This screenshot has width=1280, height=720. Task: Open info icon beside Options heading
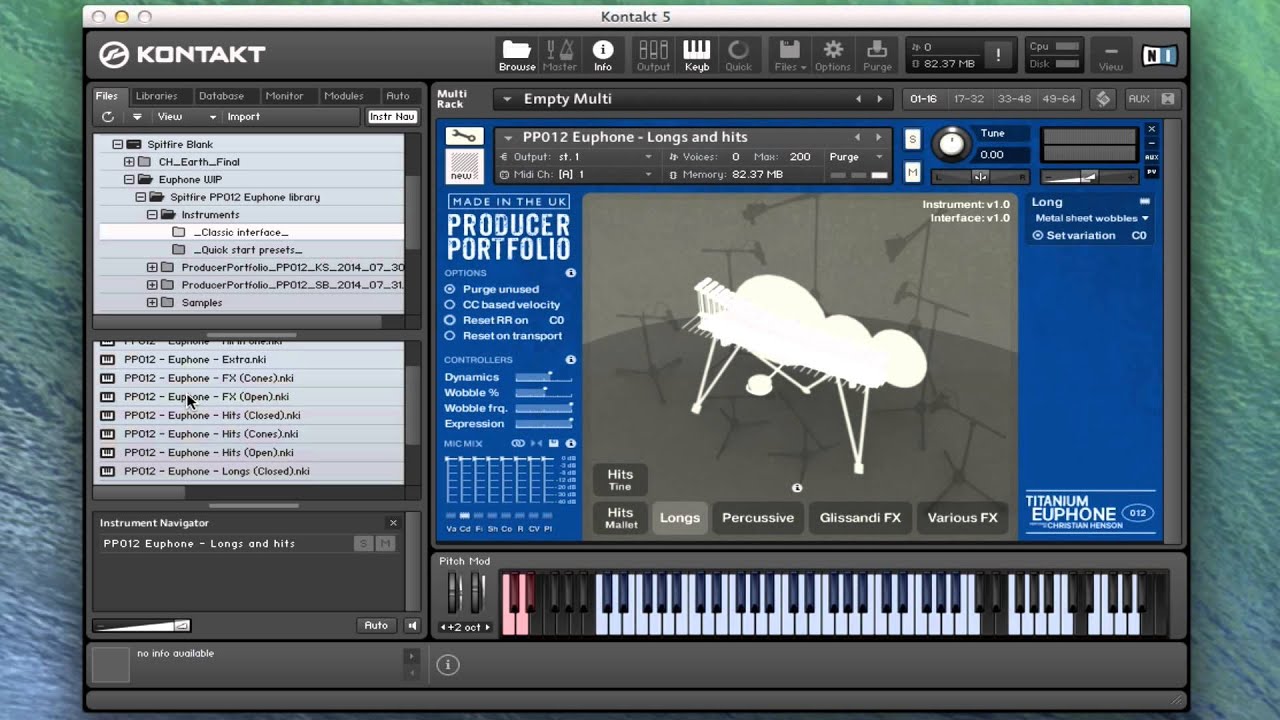570,273
